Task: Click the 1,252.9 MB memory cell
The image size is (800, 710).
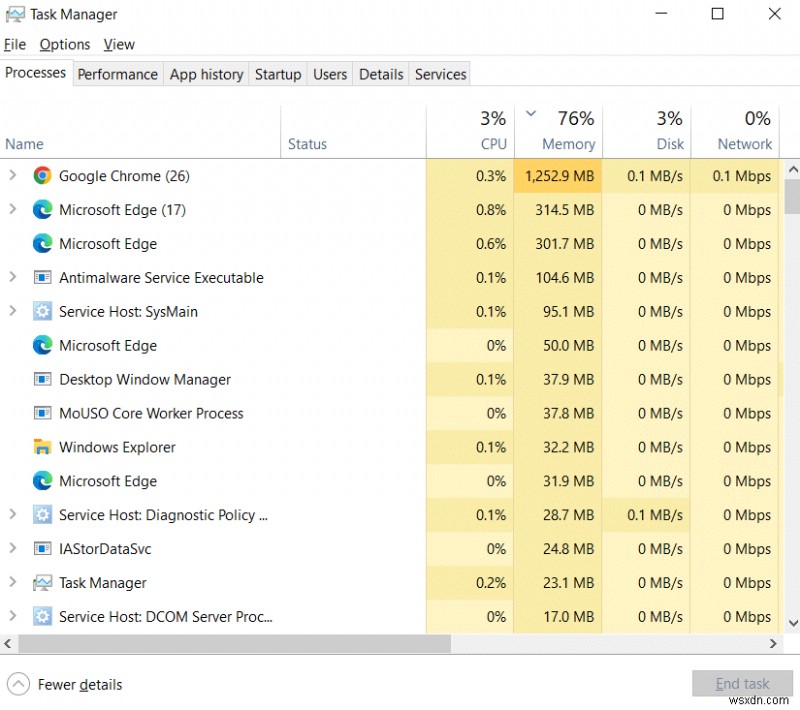Action: 558,176
